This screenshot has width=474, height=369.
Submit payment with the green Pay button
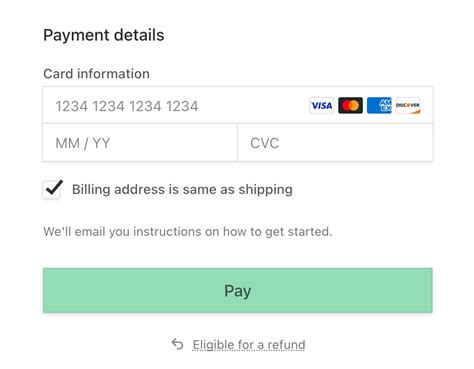point(238,290)
